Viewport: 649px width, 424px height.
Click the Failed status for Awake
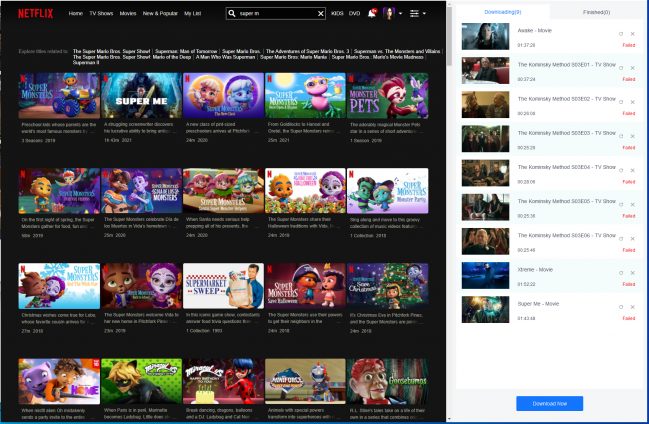(x=629, y=45)
